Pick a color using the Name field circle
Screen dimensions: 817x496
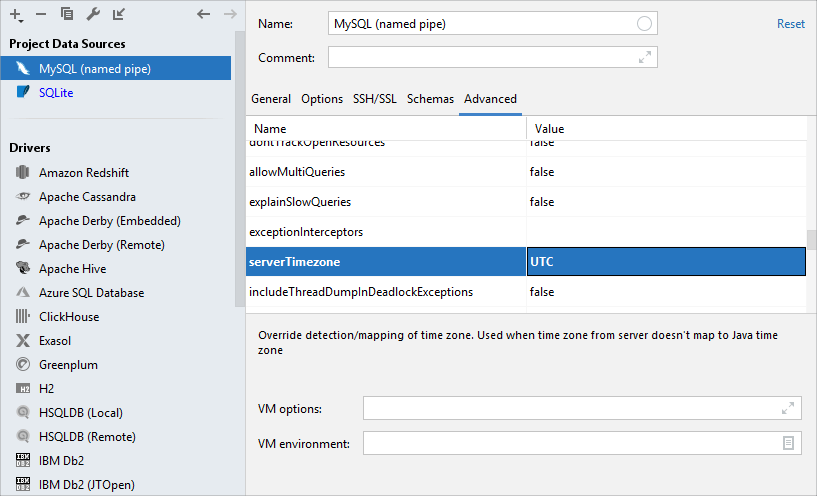(645, 23)
